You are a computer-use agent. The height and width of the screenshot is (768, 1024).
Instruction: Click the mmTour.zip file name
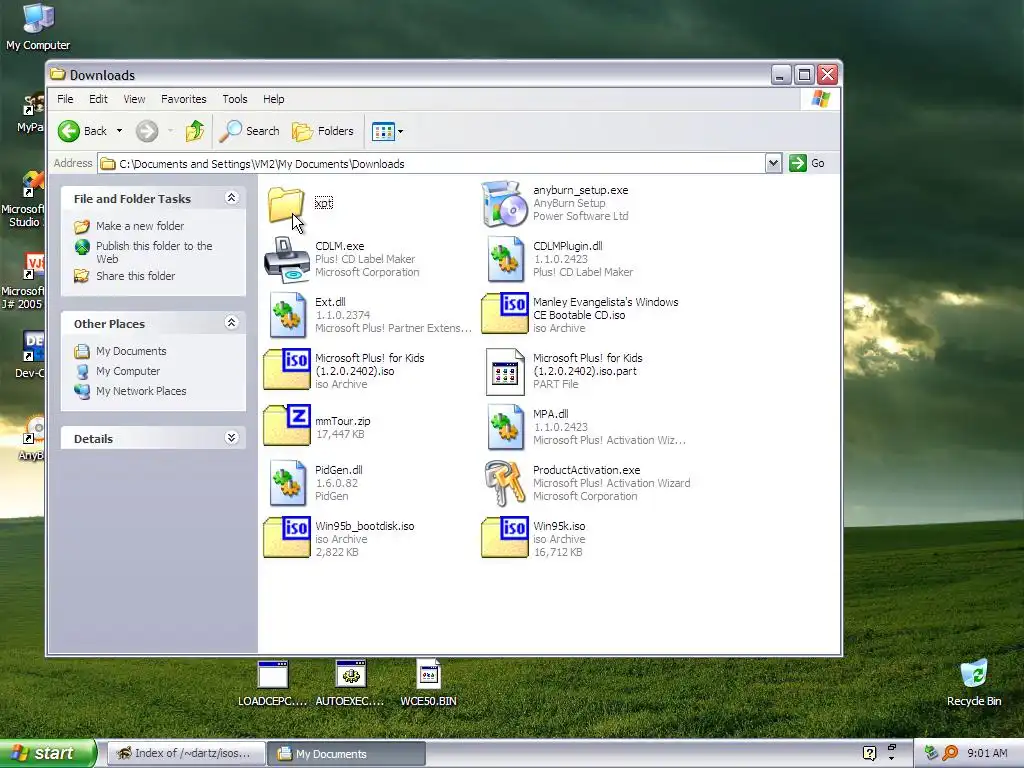(x=342, y=421)
